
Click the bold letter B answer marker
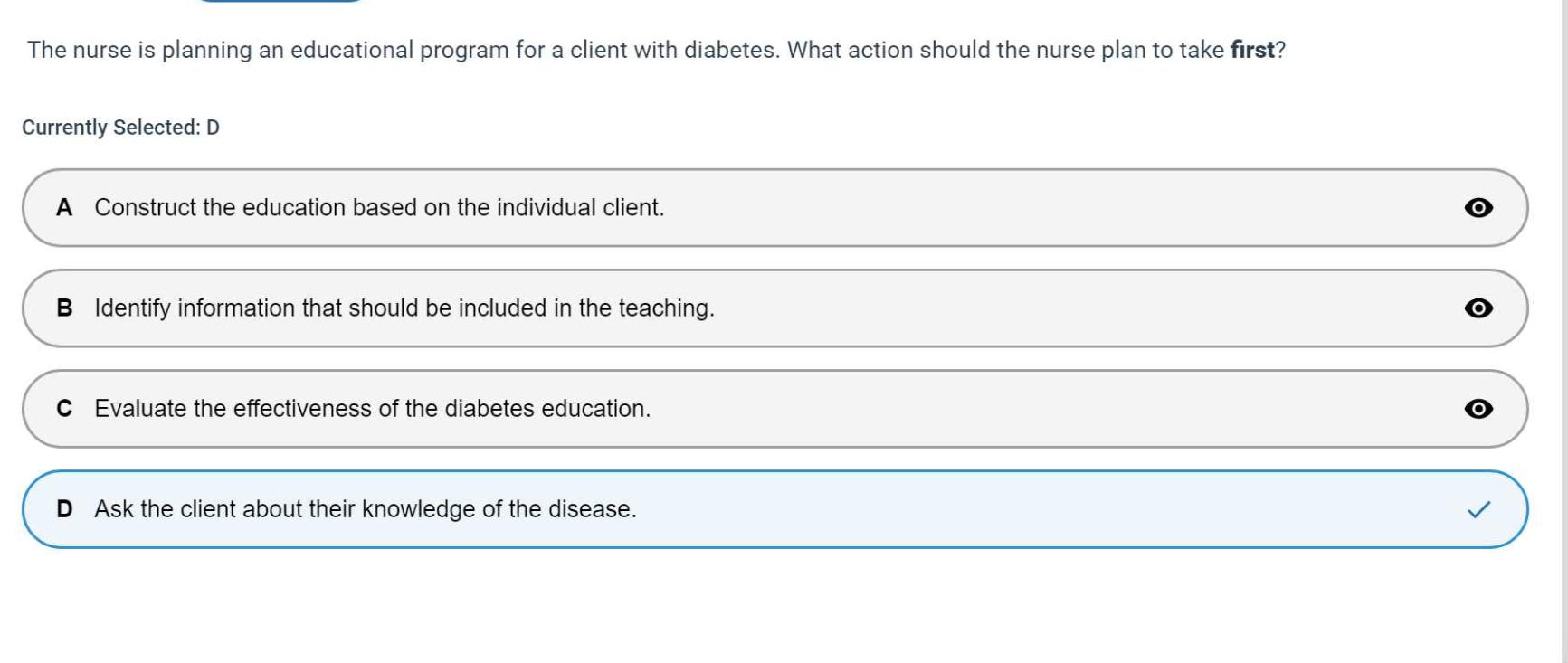(x=64, y=308)
